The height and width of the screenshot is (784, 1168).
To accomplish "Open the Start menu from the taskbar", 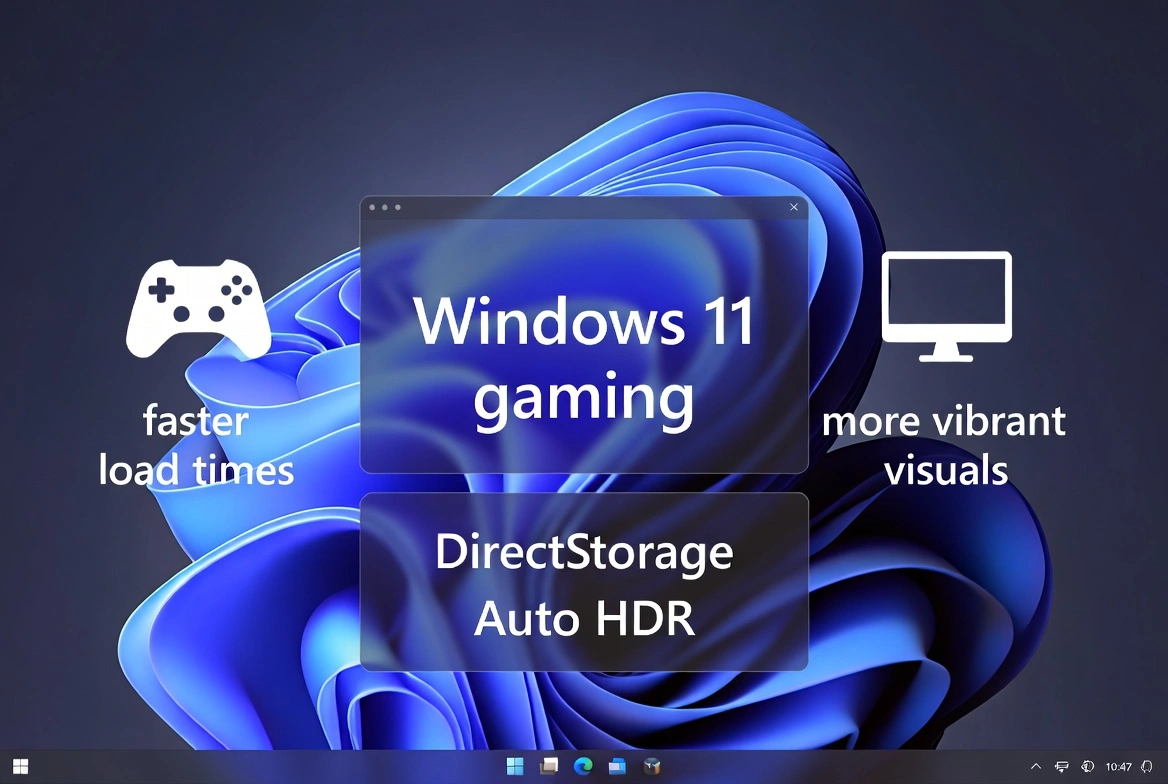I will coord(514,766).
